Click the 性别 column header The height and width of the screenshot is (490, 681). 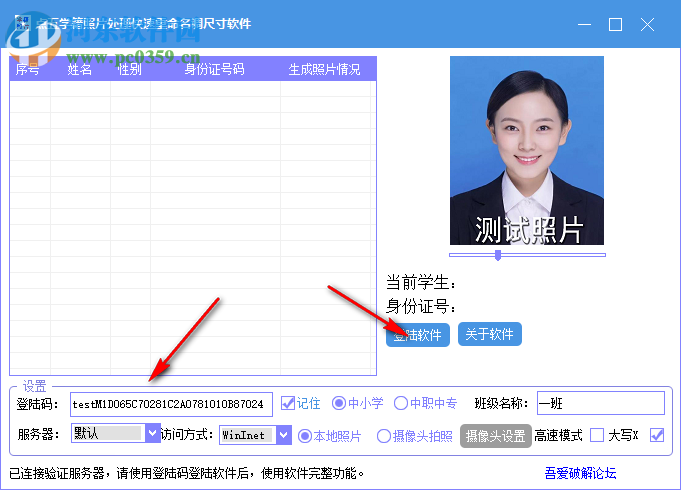pyautogui.click(x=129, y=69)
